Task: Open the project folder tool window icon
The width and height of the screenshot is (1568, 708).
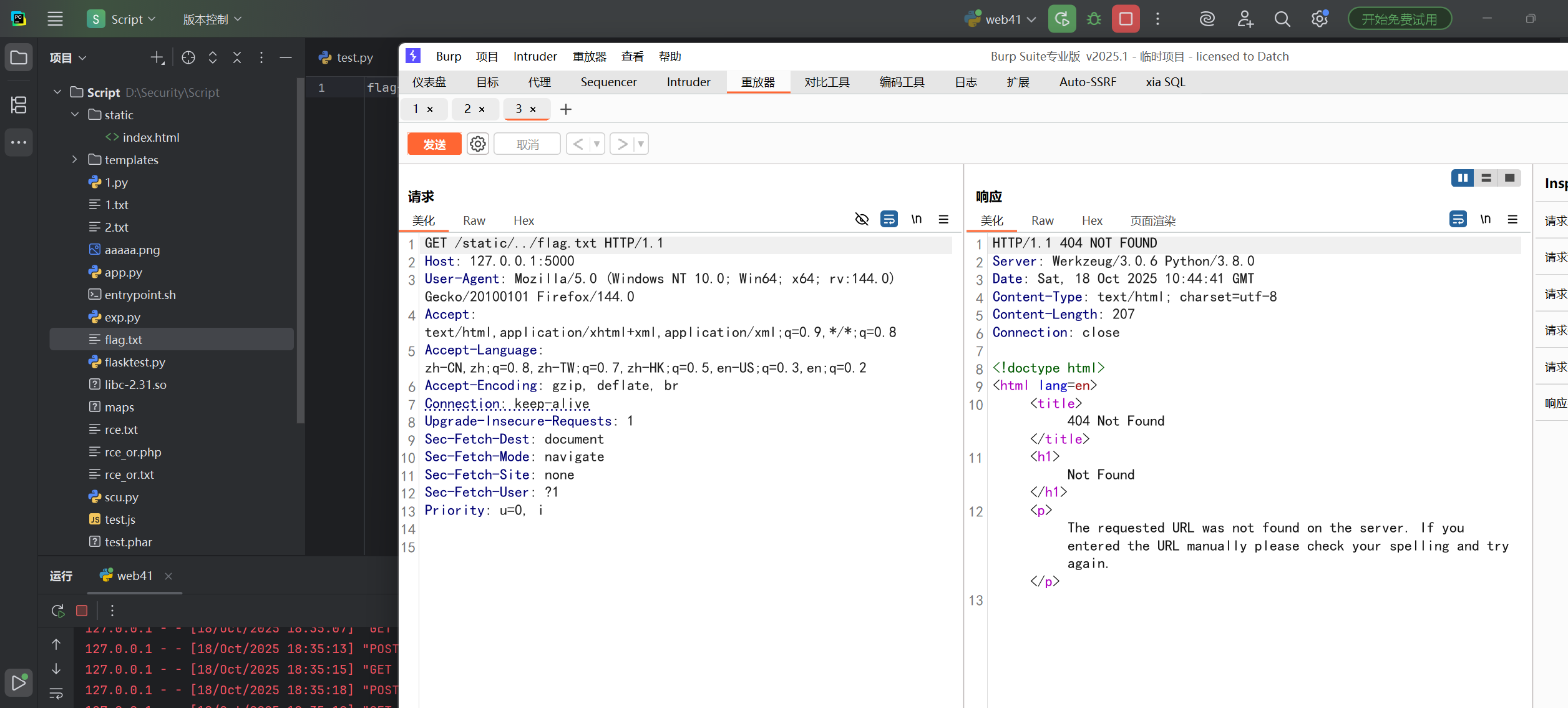Action: click(x=19, y=57)
